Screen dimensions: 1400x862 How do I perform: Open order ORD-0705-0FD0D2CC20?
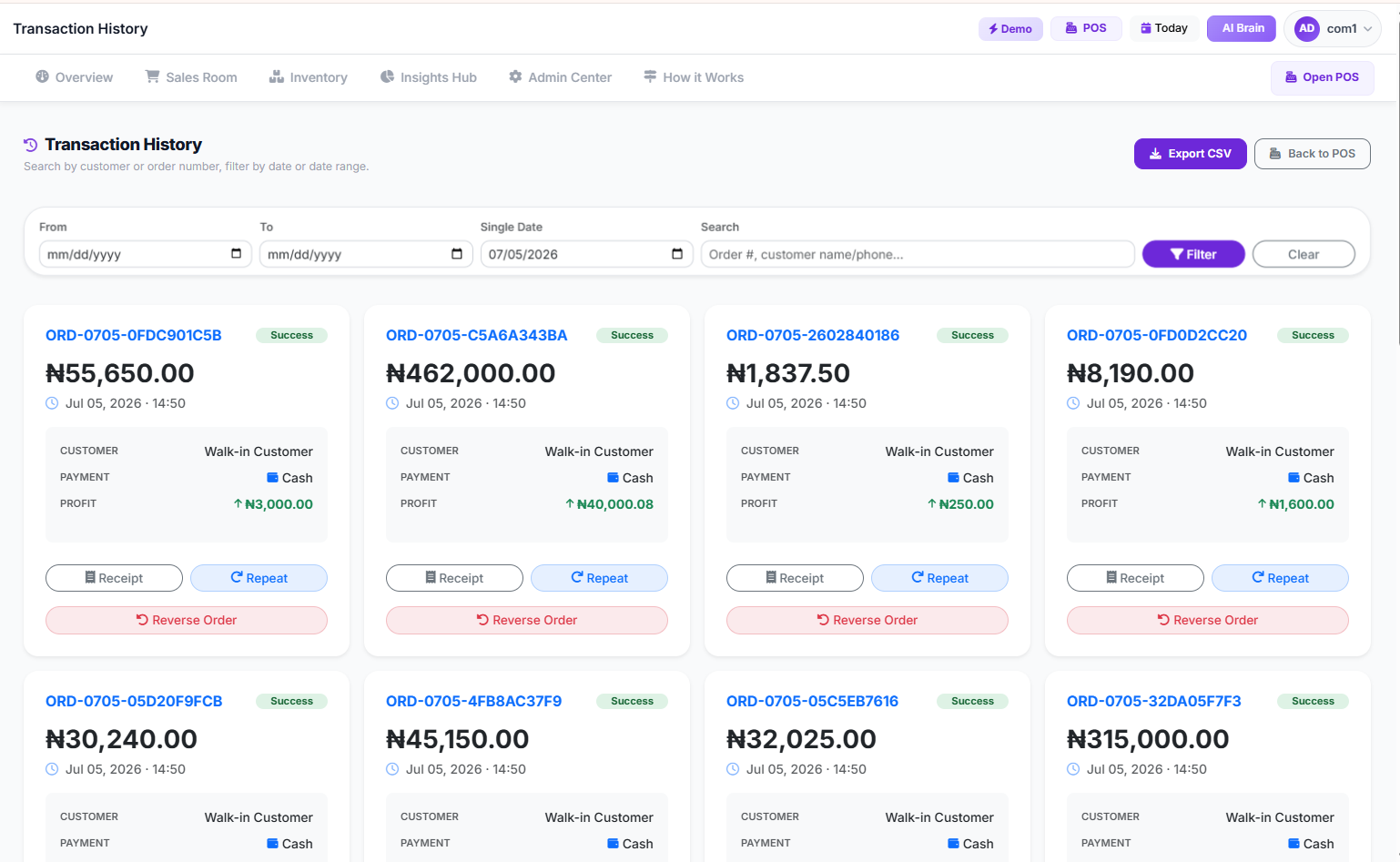1157,335
